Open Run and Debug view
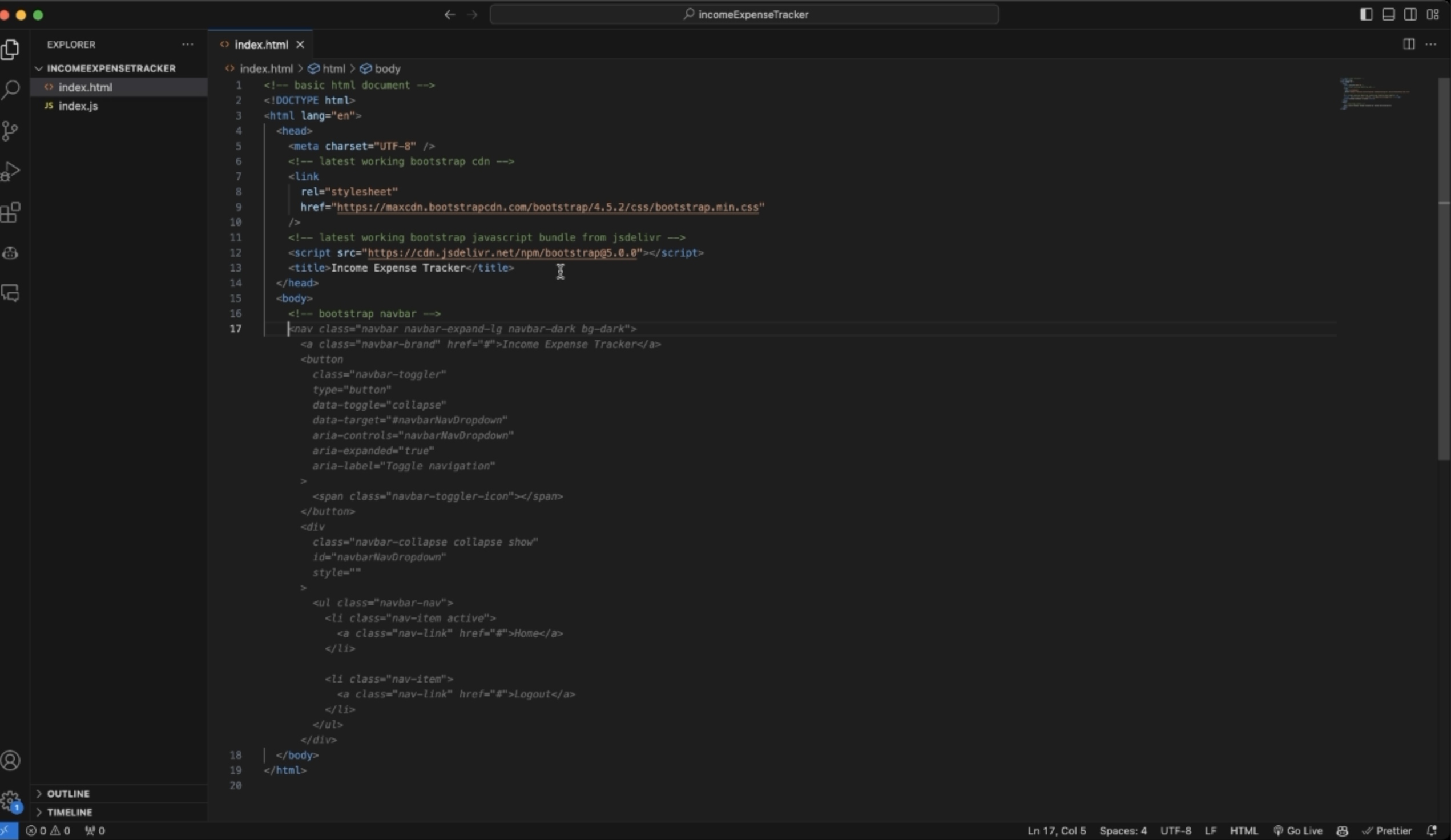The width and height of the screenshot is (1451, 840). point(10,171)
